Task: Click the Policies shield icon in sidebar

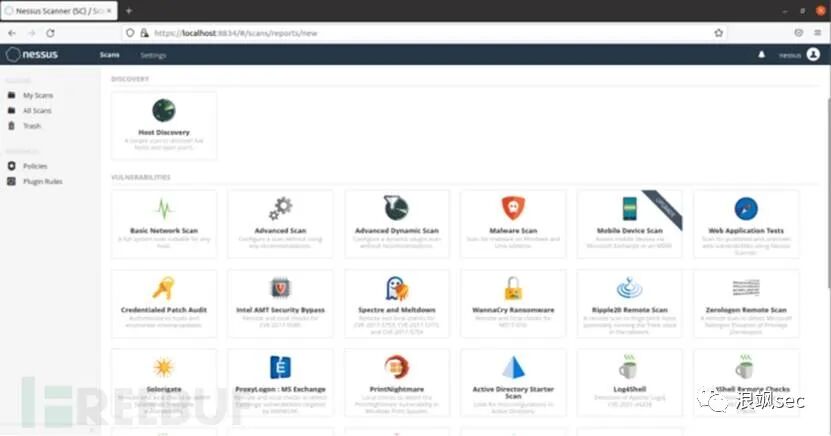Action: tap(12, 166)
